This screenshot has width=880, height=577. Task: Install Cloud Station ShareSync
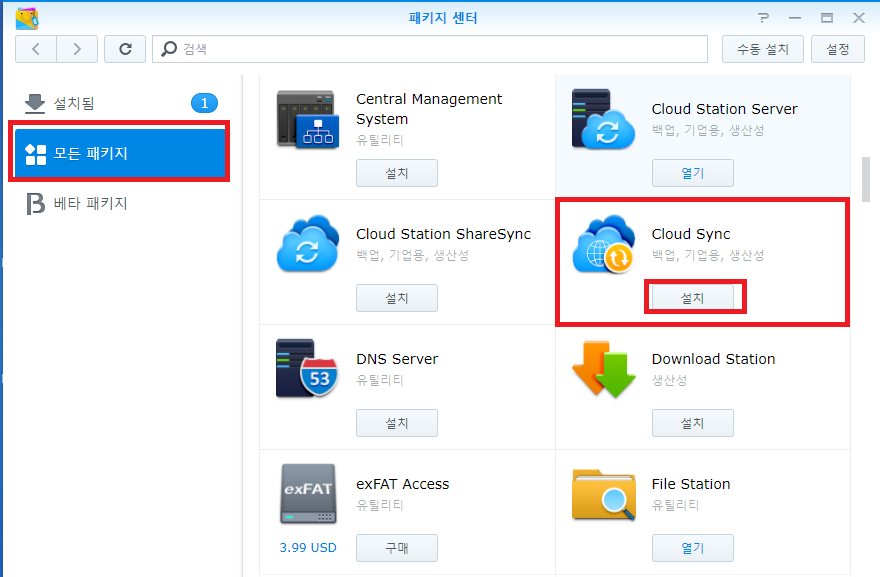397,298
